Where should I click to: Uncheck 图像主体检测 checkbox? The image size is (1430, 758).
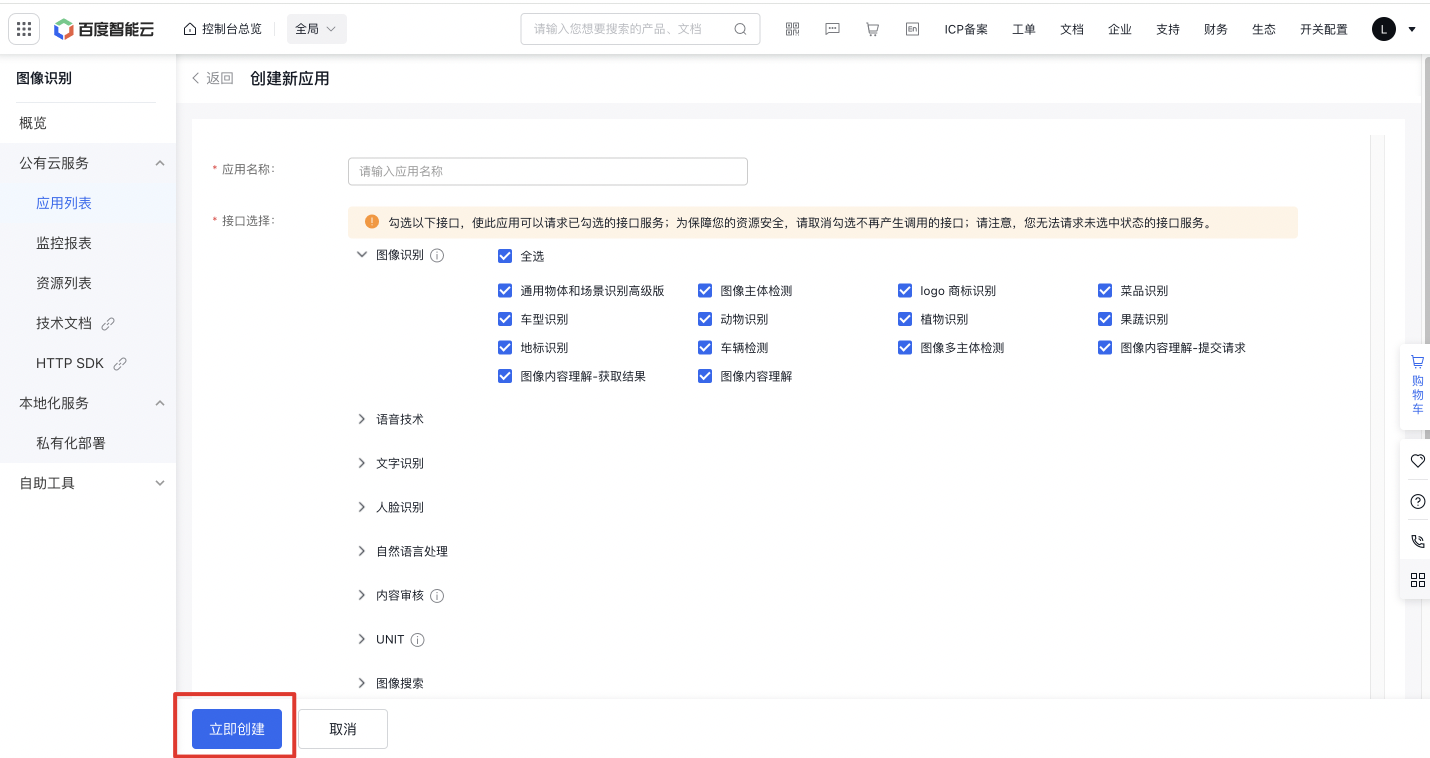[705, 291]
